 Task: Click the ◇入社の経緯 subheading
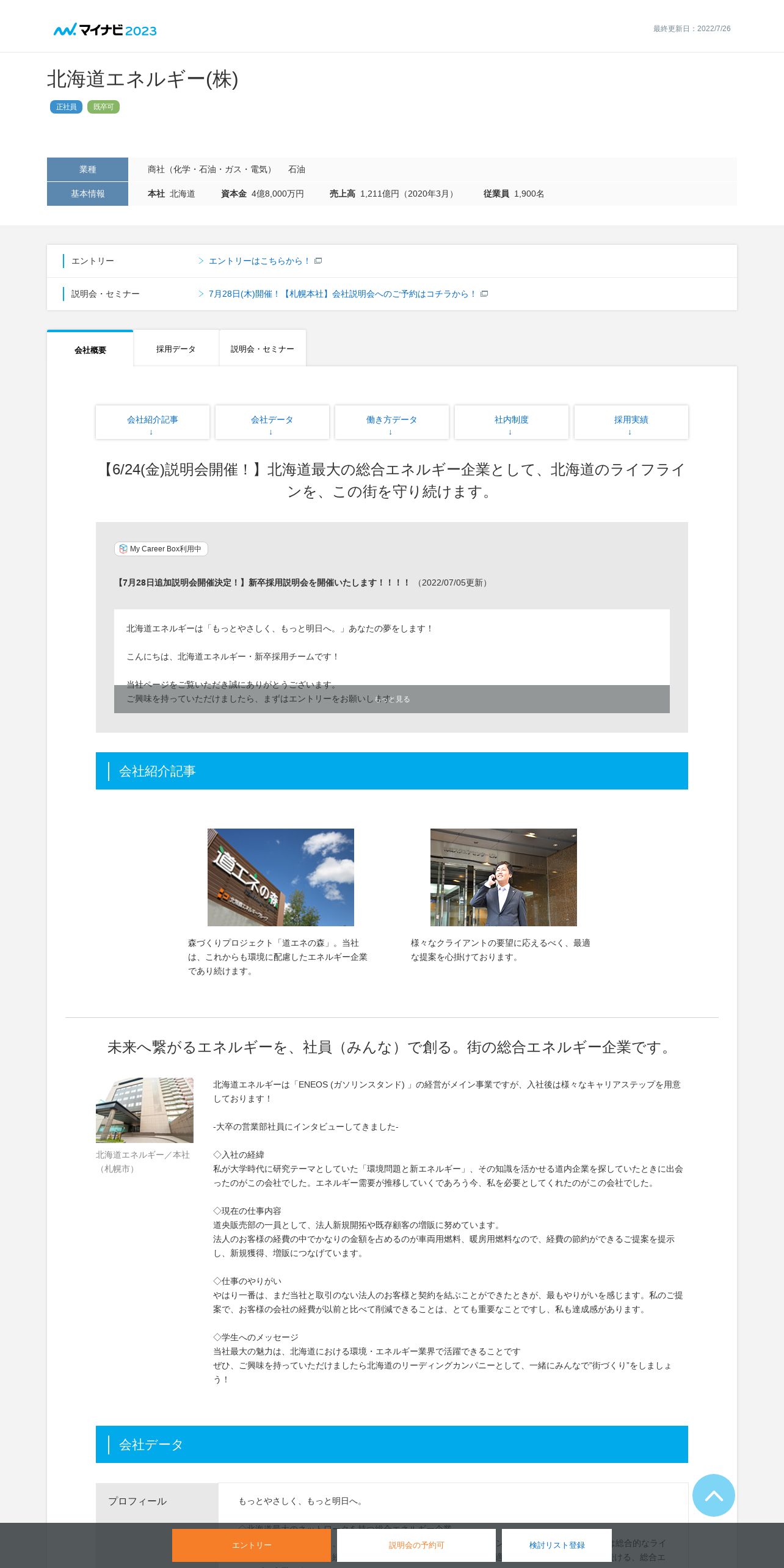click(239, 1155)
